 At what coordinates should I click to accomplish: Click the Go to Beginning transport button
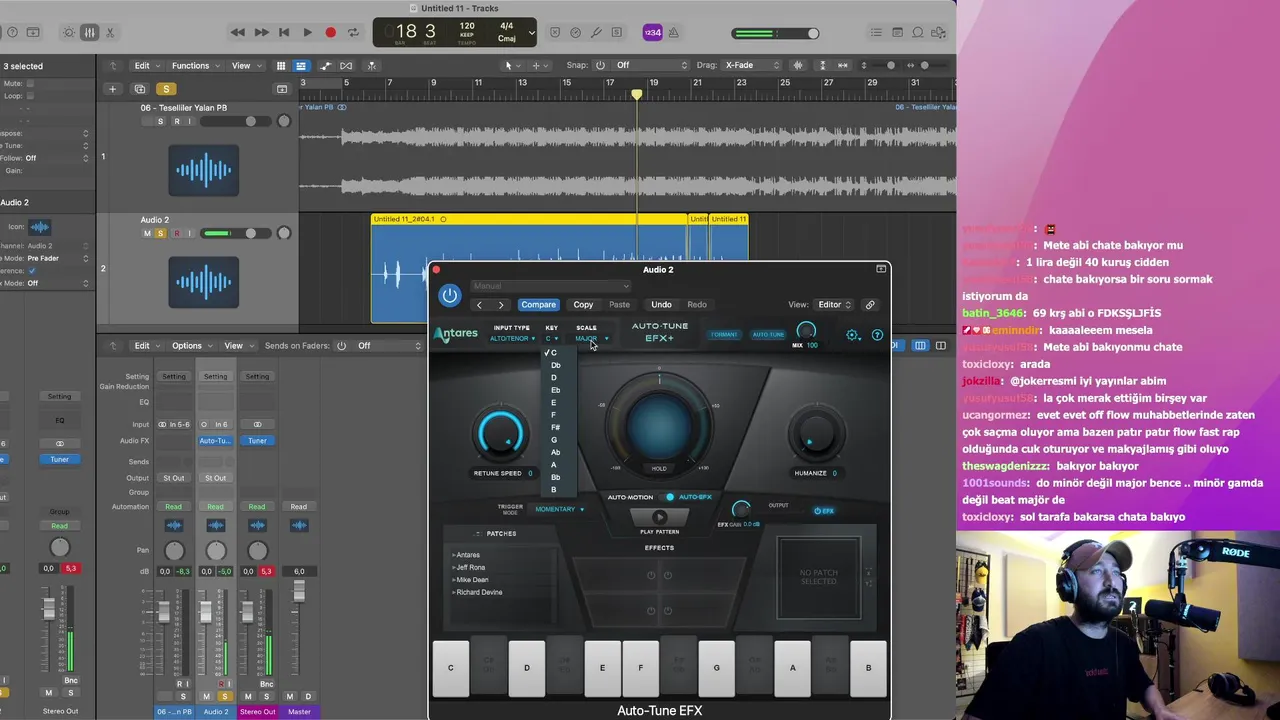(284, 33)
